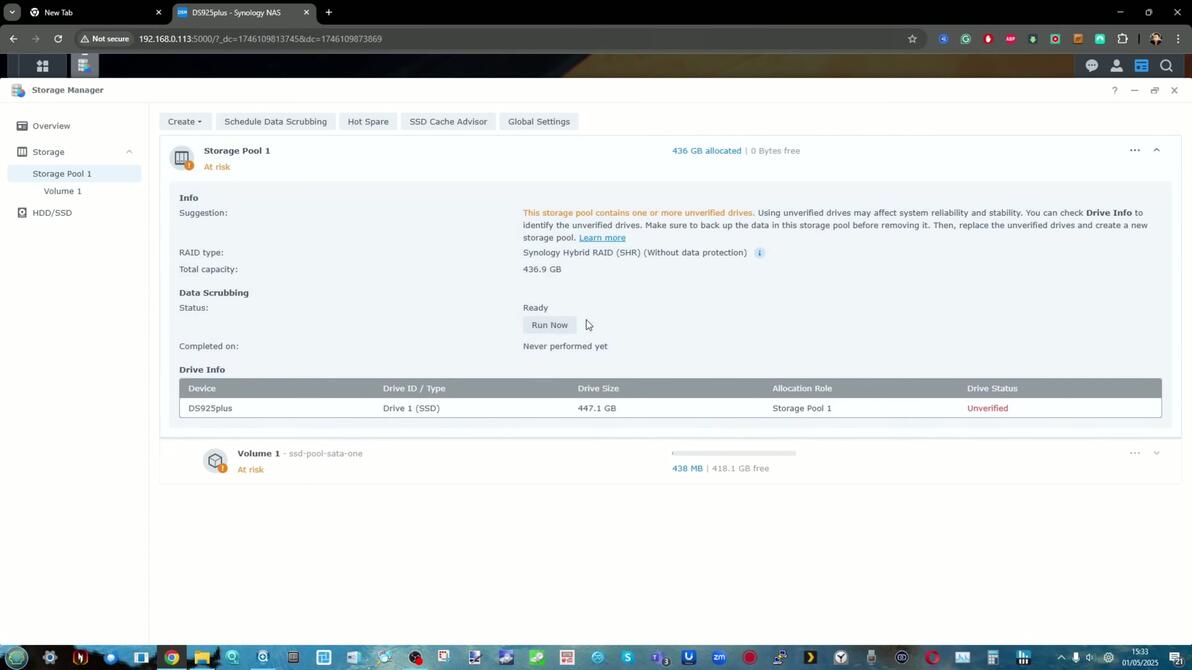The image size is (1192, 670).
Task: Click the Storage Manager help question mark
Action: click(x=1114, y=90)
